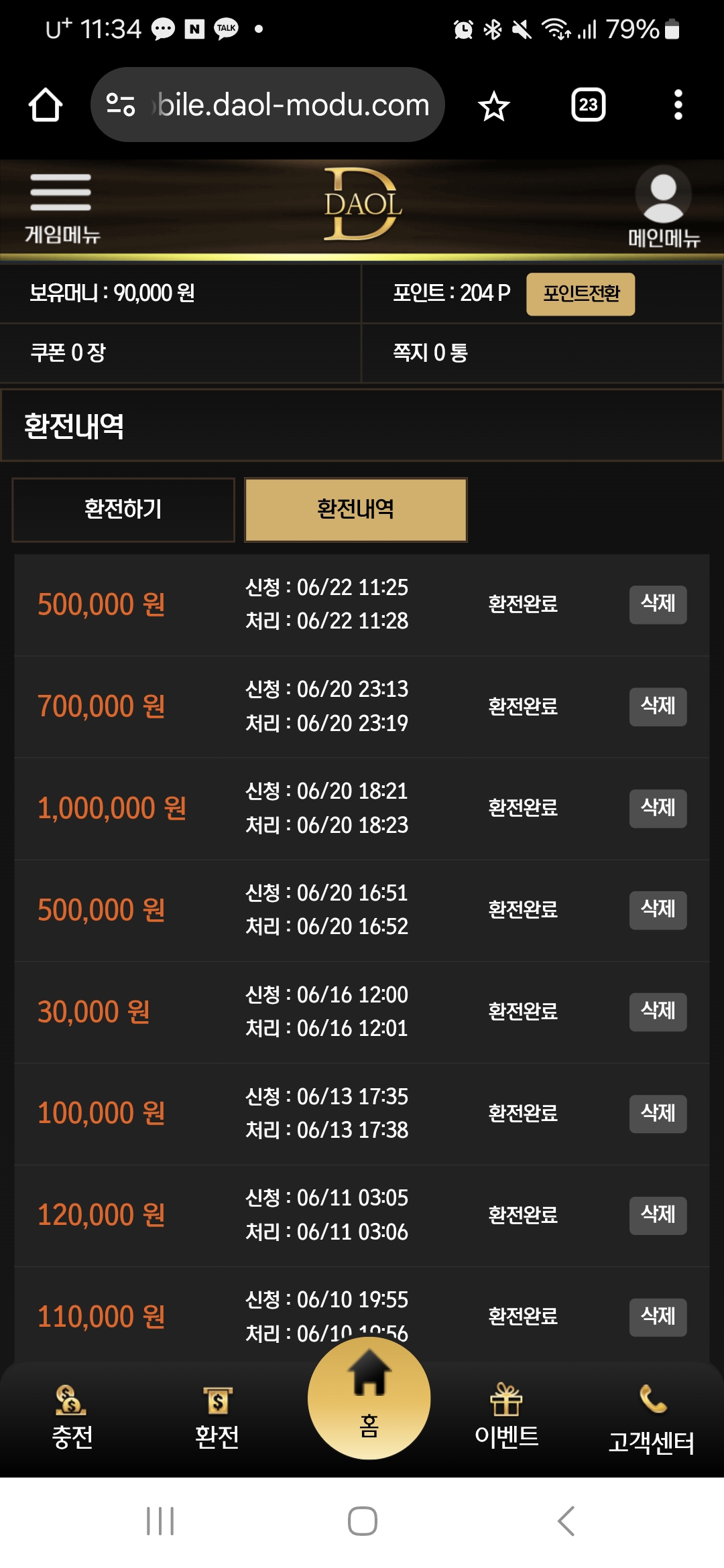The height and width of the screenshot is (1568, 724).
Task: Tap the DAOL logo
Action: pos(363,204)
